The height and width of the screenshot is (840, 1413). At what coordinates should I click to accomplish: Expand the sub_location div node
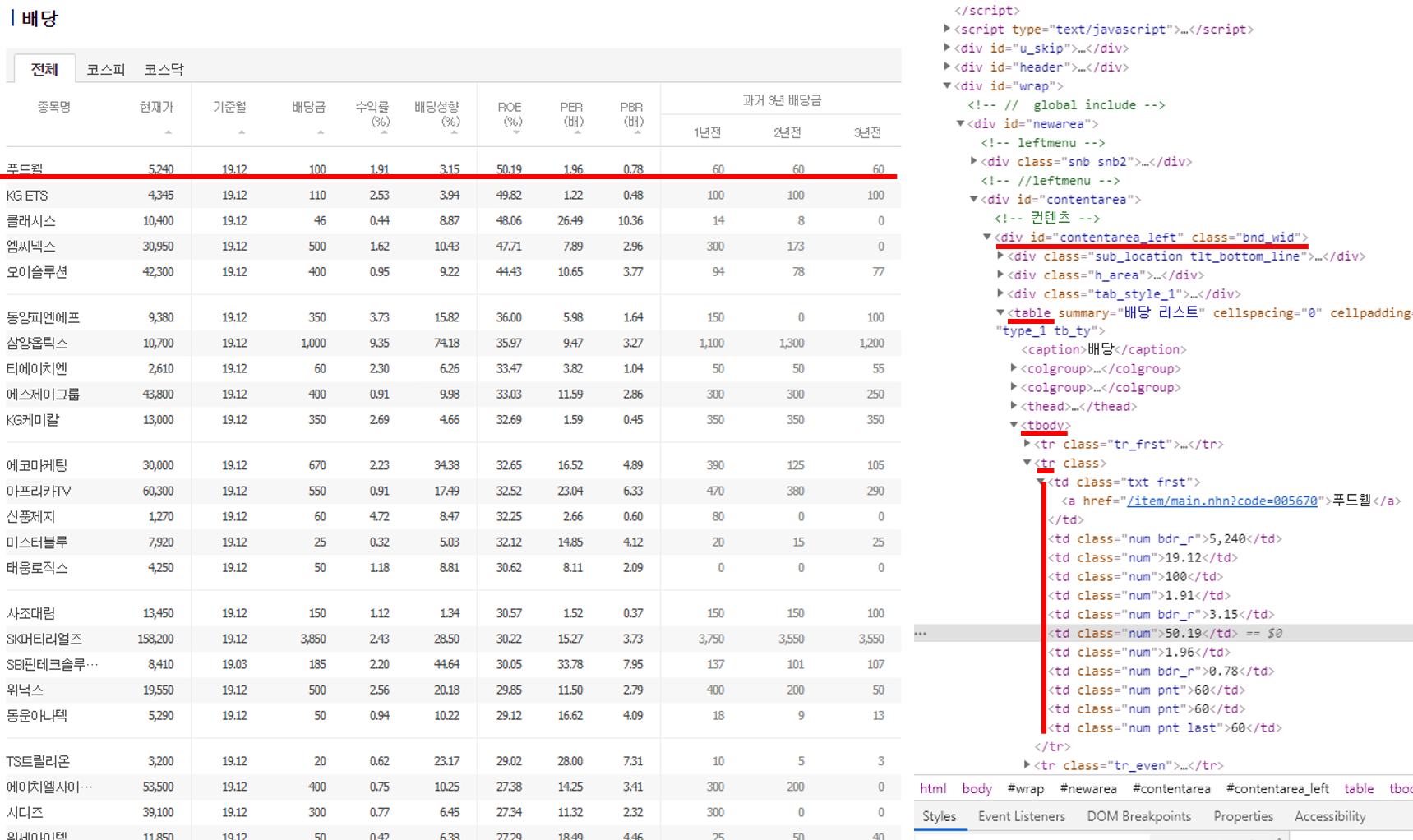(x=1000, y=256)
